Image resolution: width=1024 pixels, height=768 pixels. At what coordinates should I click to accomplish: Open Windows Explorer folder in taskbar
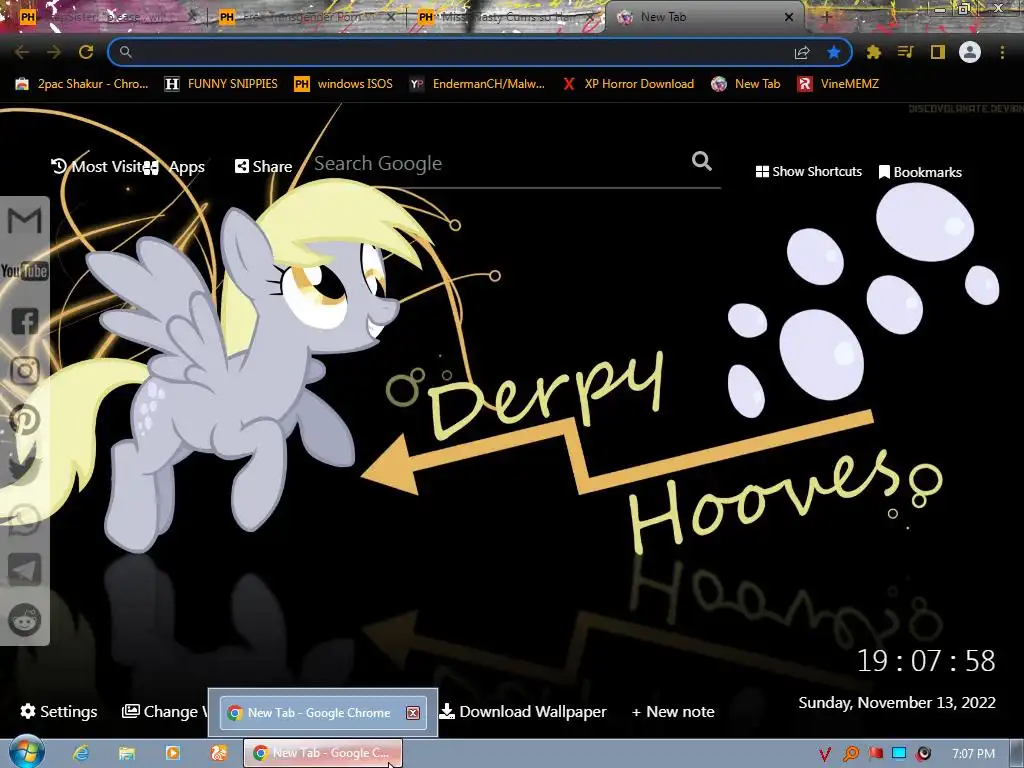[x=127, y=753]
